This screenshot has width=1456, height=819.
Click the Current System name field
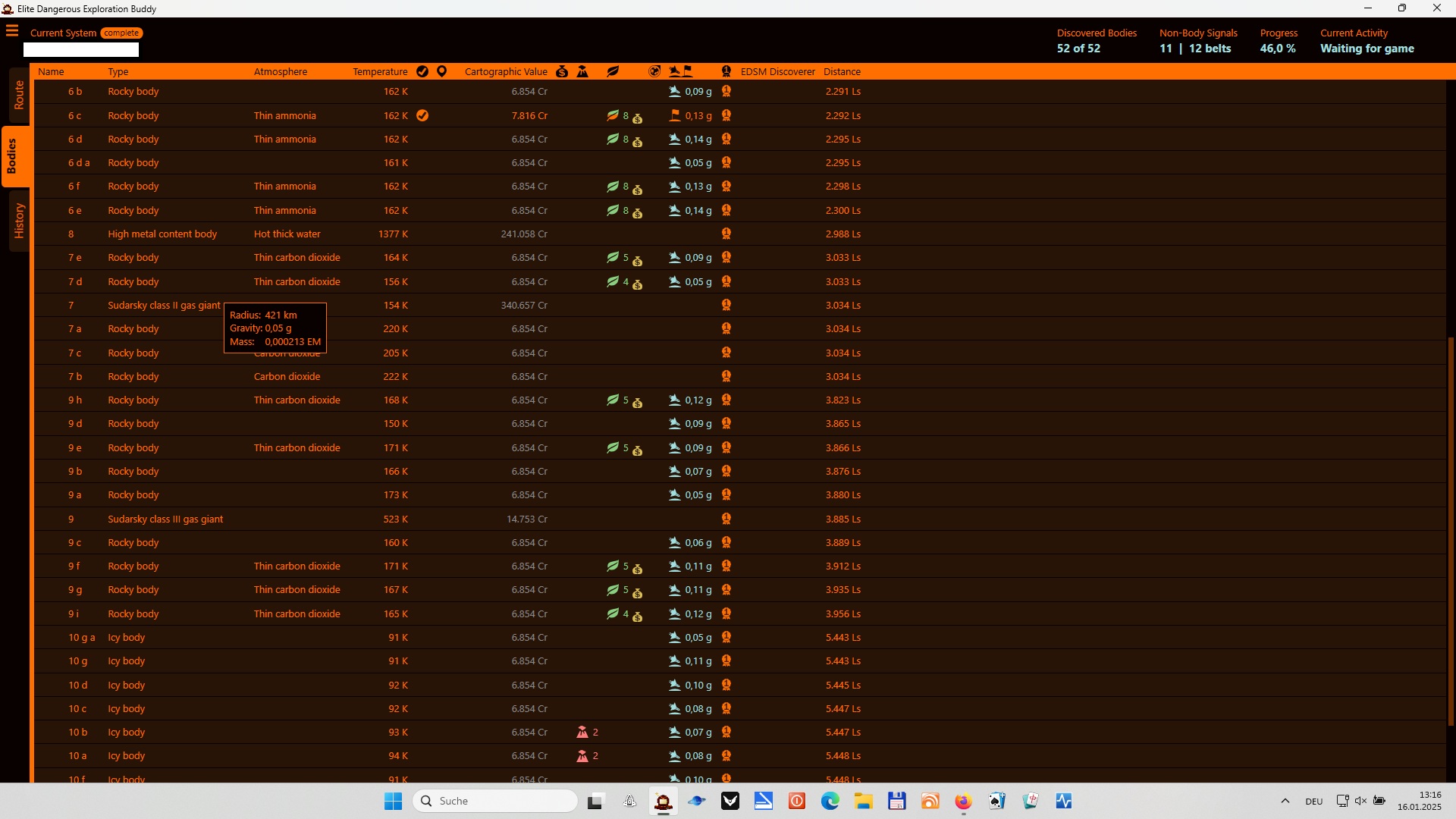(x=81, y=49)
